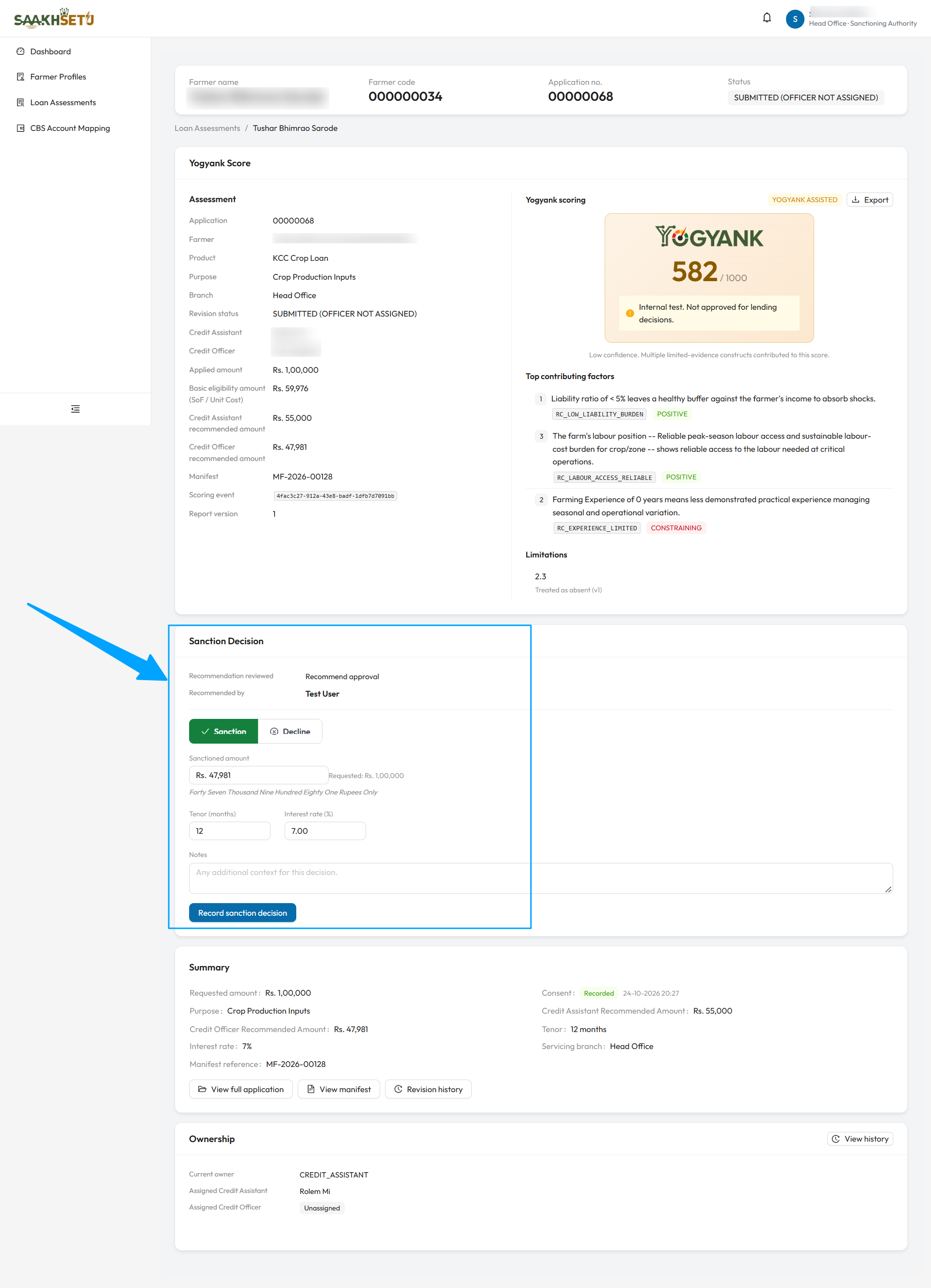The height and width of the screenshot is (1288, 931).
Task: Click the RC_LABOUR_ACCESS_RELIABLE tag
Action: click(x=604, y=477)
